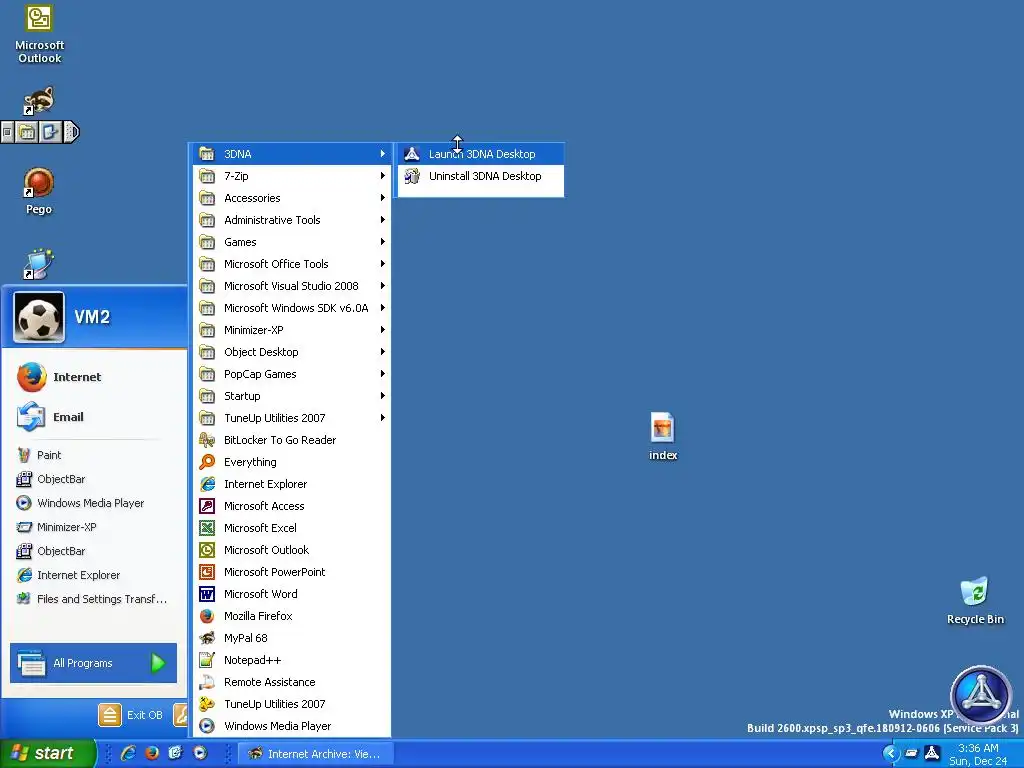Open the raccoon shortcut icon on desktop

39,101
